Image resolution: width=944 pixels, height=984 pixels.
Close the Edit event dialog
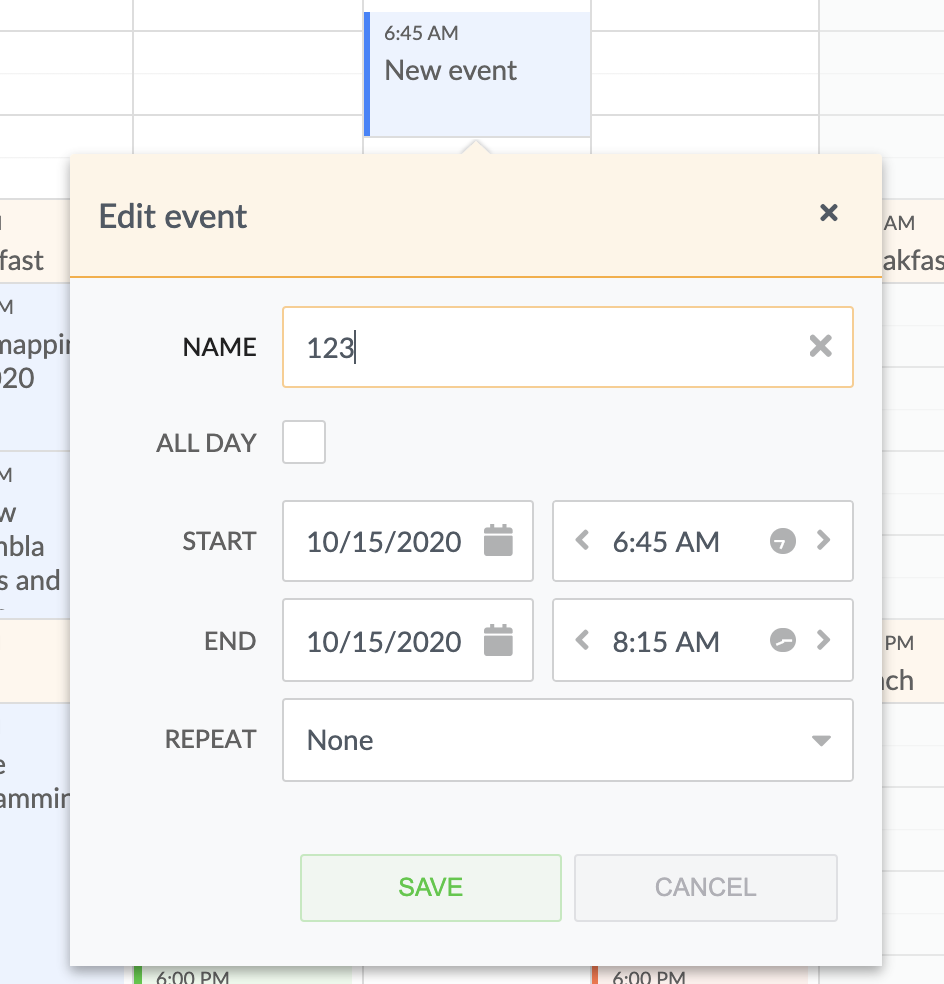pyautogui.click(x=829, y=213)
